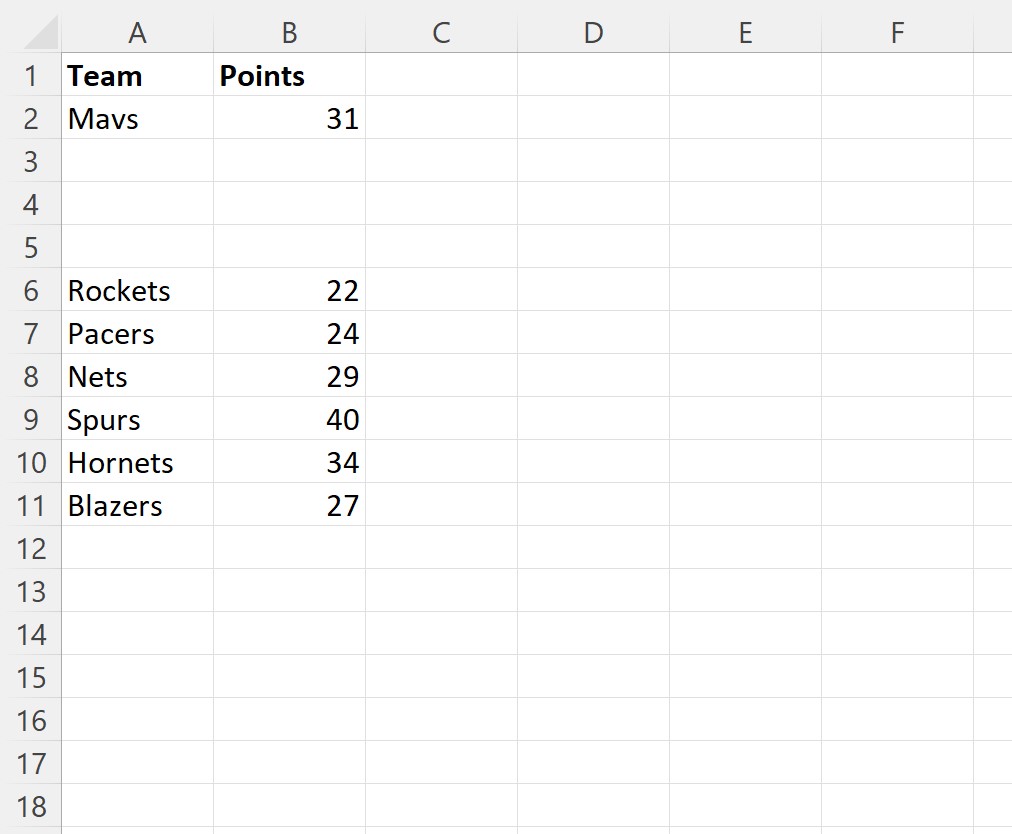Select column B header
The height and width of the screenshot is (834, 1012).
289,32
